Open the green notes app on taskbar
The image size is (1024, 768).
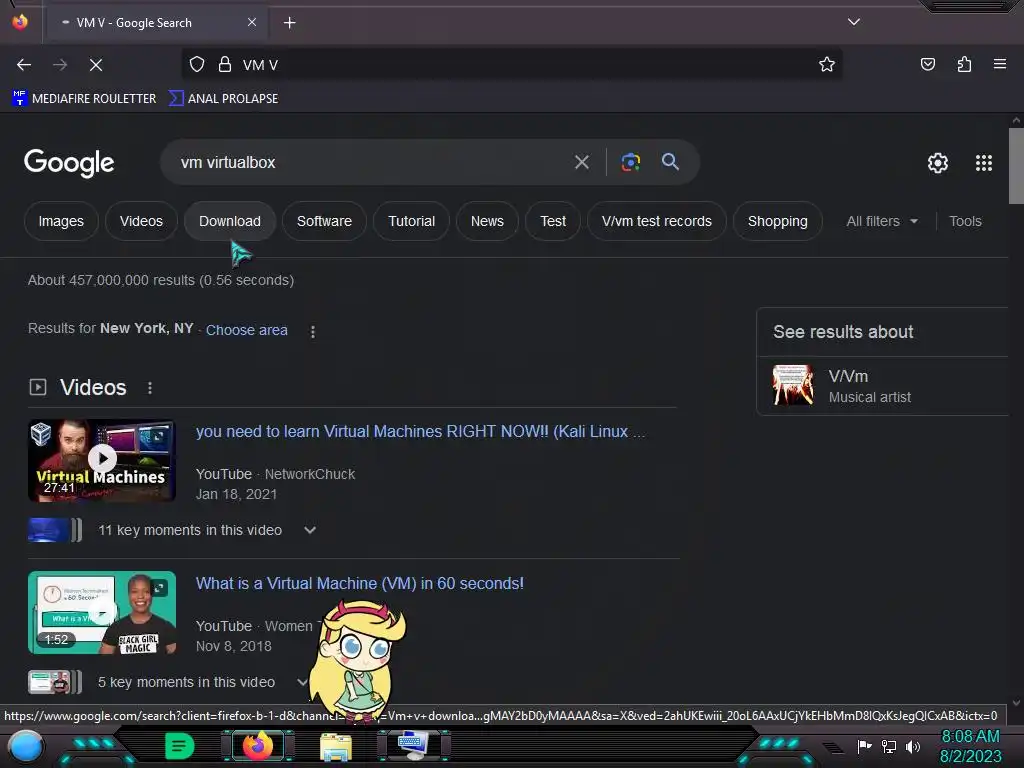point(180,746)
